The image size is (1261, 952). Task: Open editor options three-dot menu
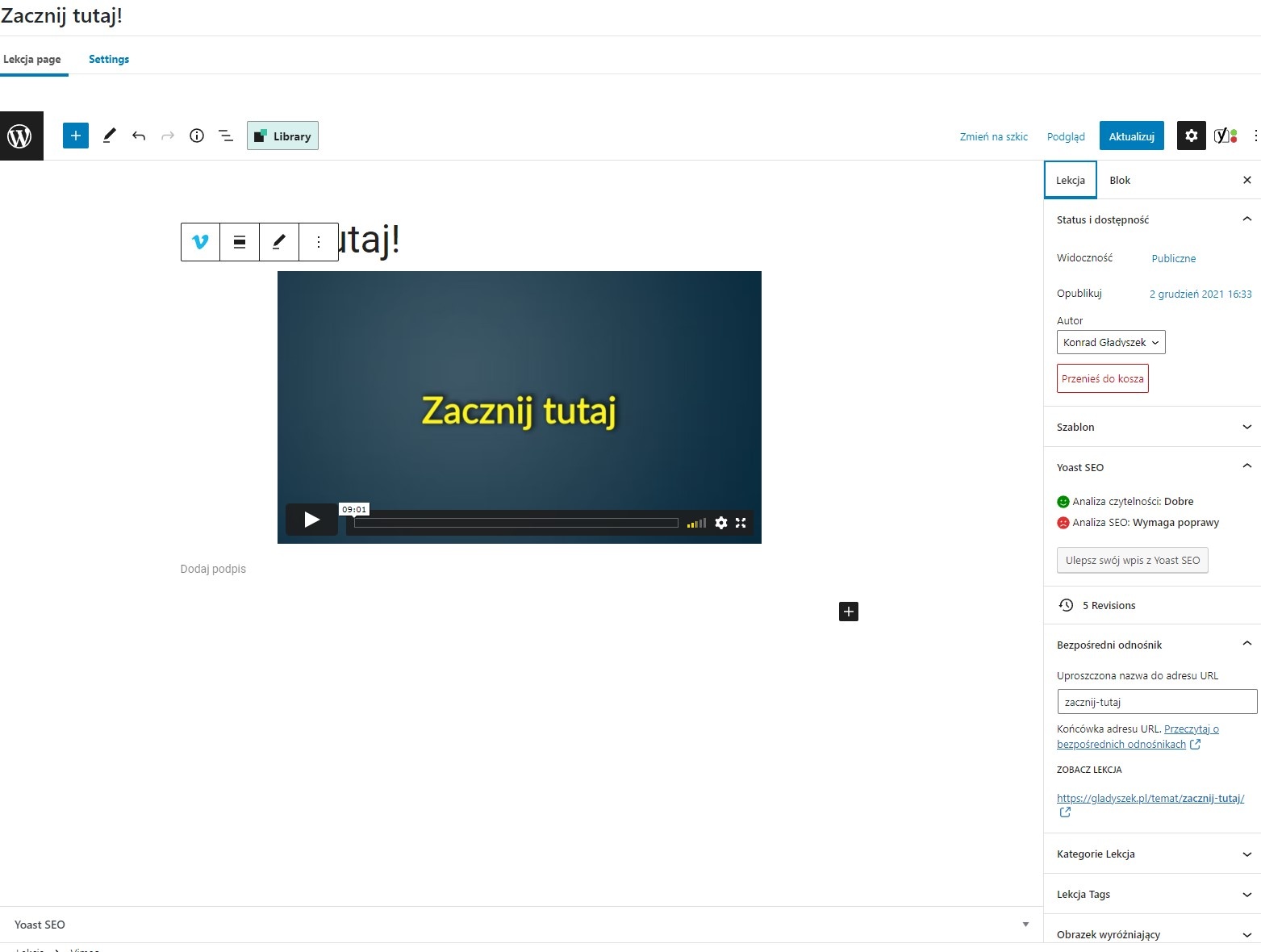(x=1255, y=136)
